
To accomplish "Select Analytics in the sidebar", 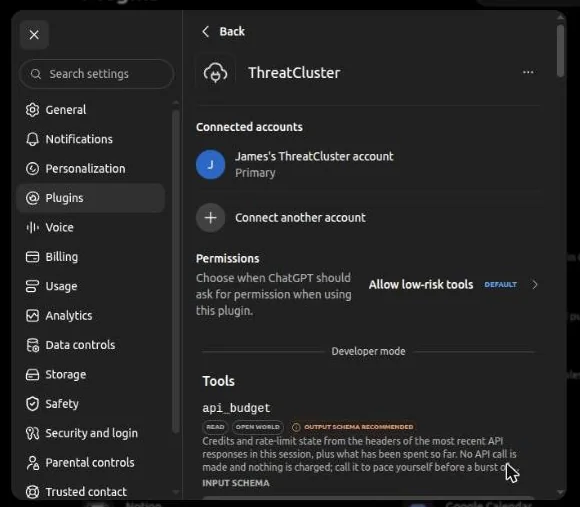I will (69, 315).
